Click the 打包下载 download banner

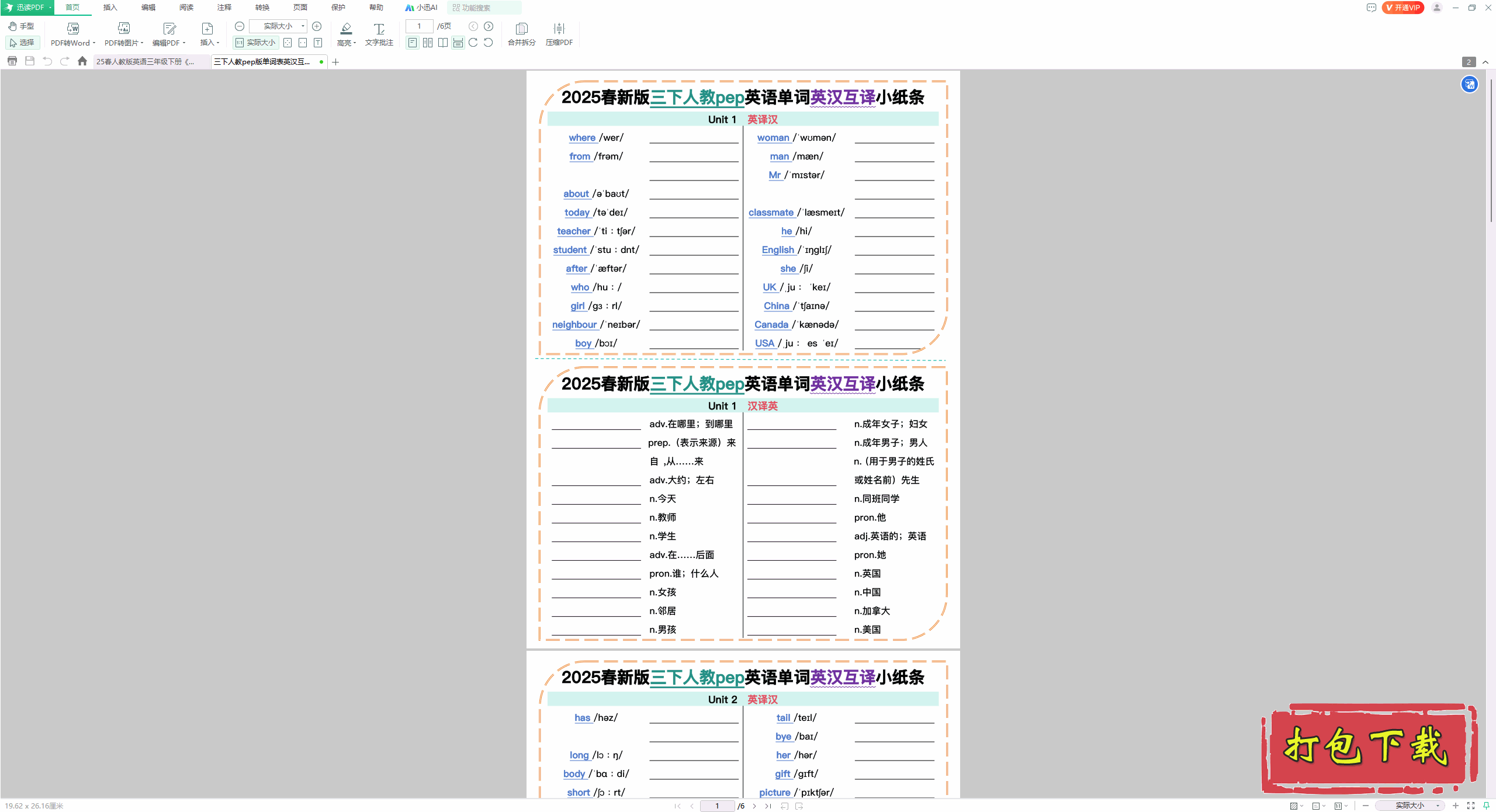point(1369,749)
